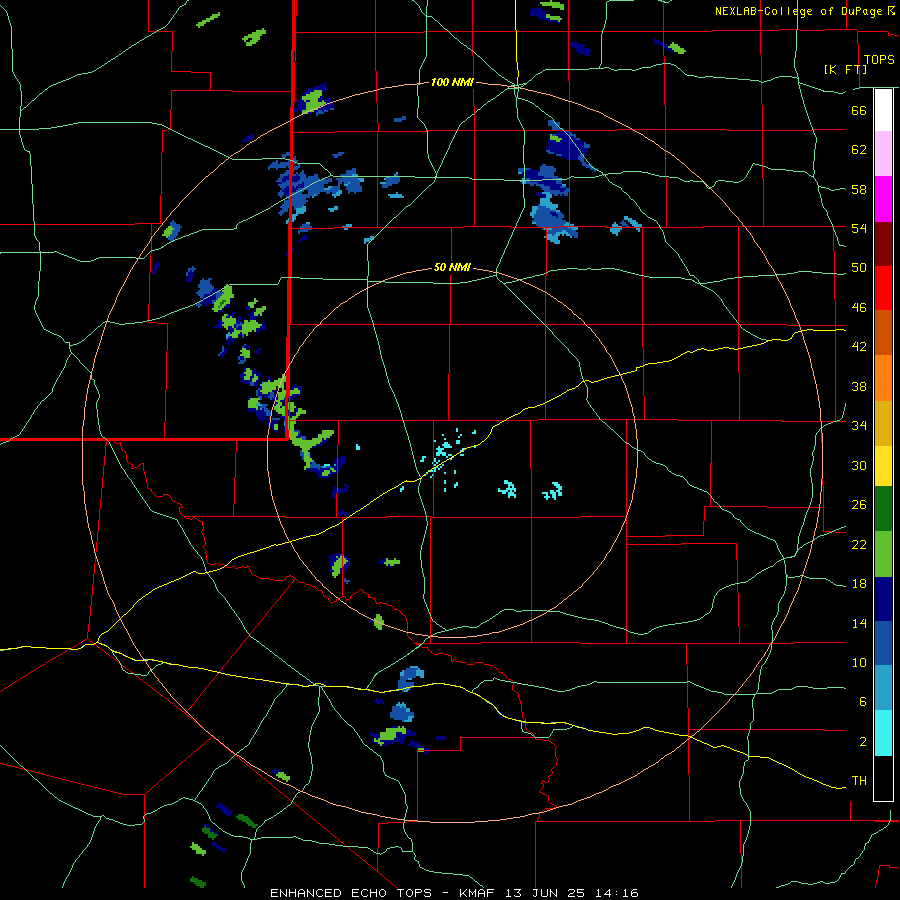Click the legend value 10
The width and height of the screenshot is (900, 900).
coord(859,662)
